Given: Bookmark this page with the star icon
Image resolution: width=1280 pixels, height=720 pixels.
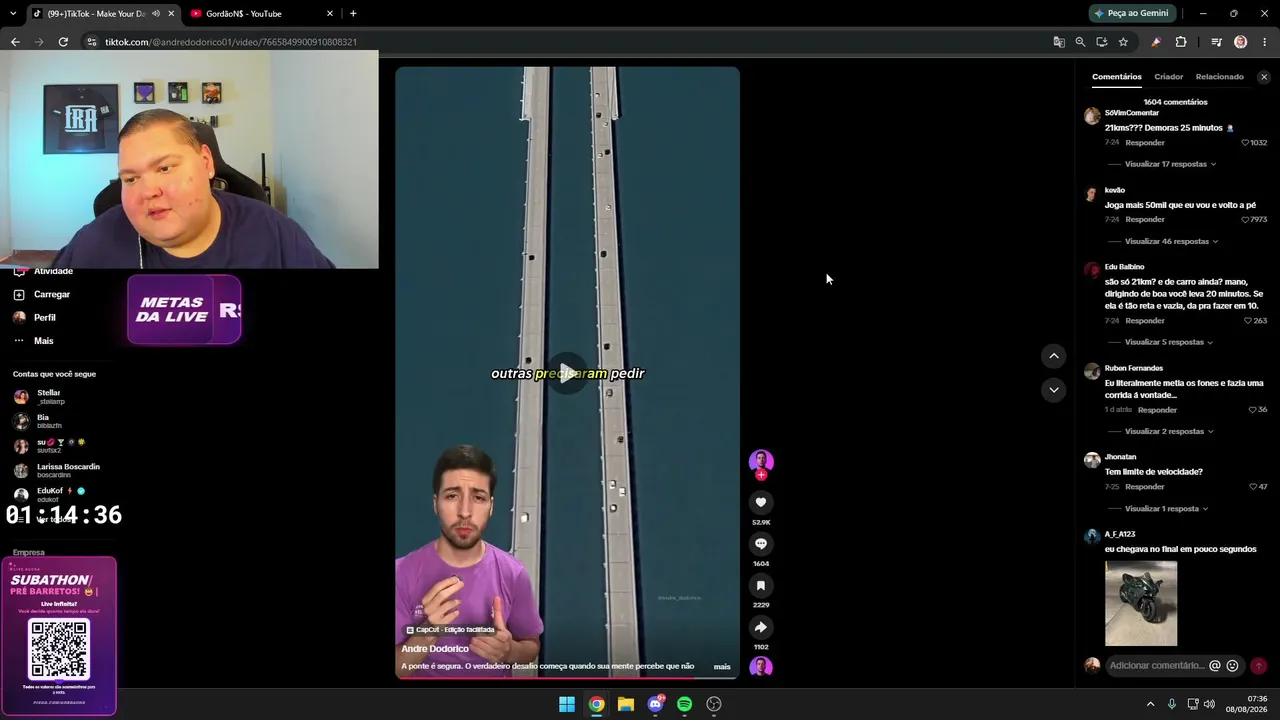Looking at the screenshot, I should (1123, 42).
